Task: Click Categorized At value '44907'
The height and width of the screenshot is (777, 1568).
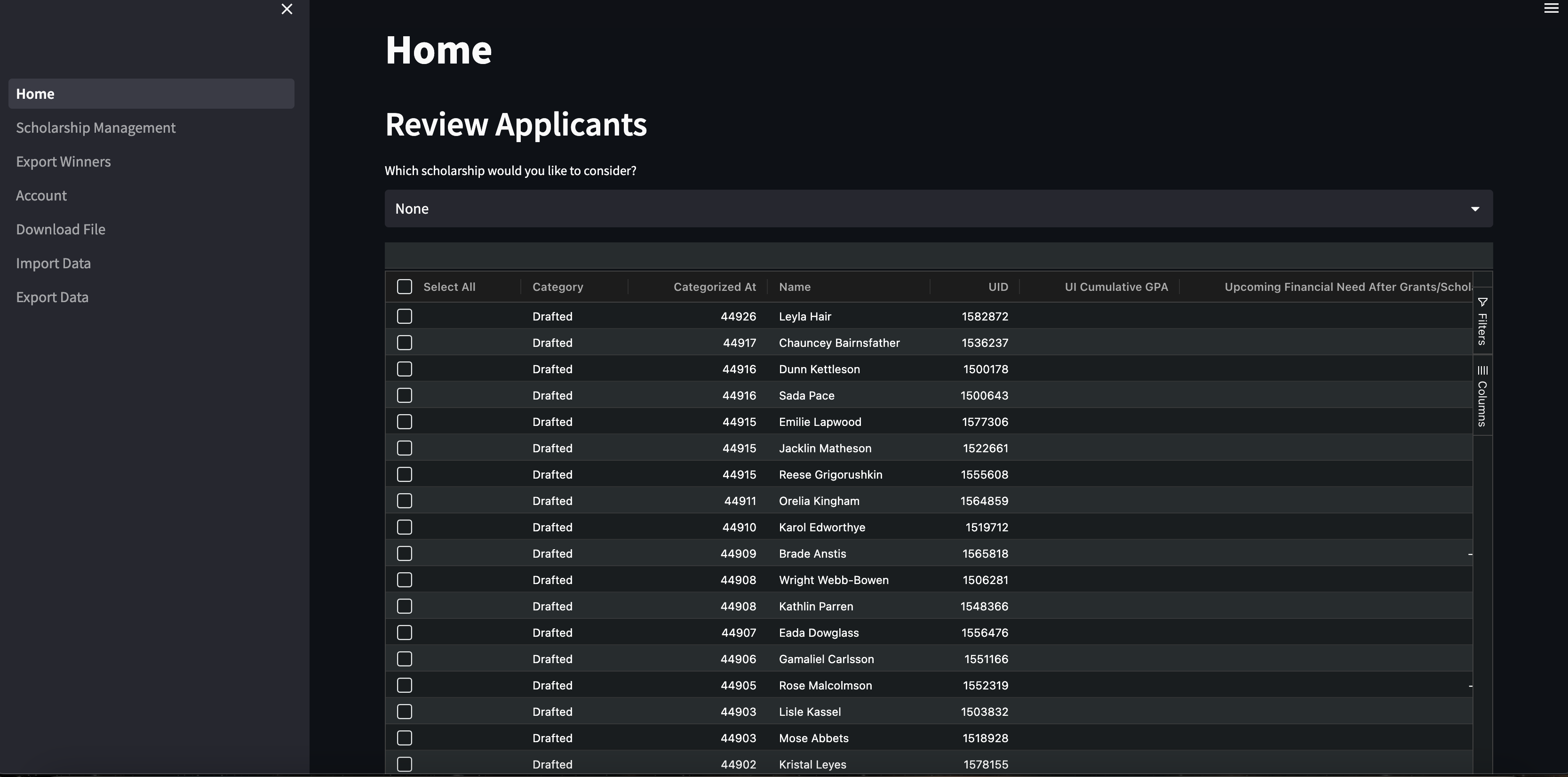Action: [738, 633]
